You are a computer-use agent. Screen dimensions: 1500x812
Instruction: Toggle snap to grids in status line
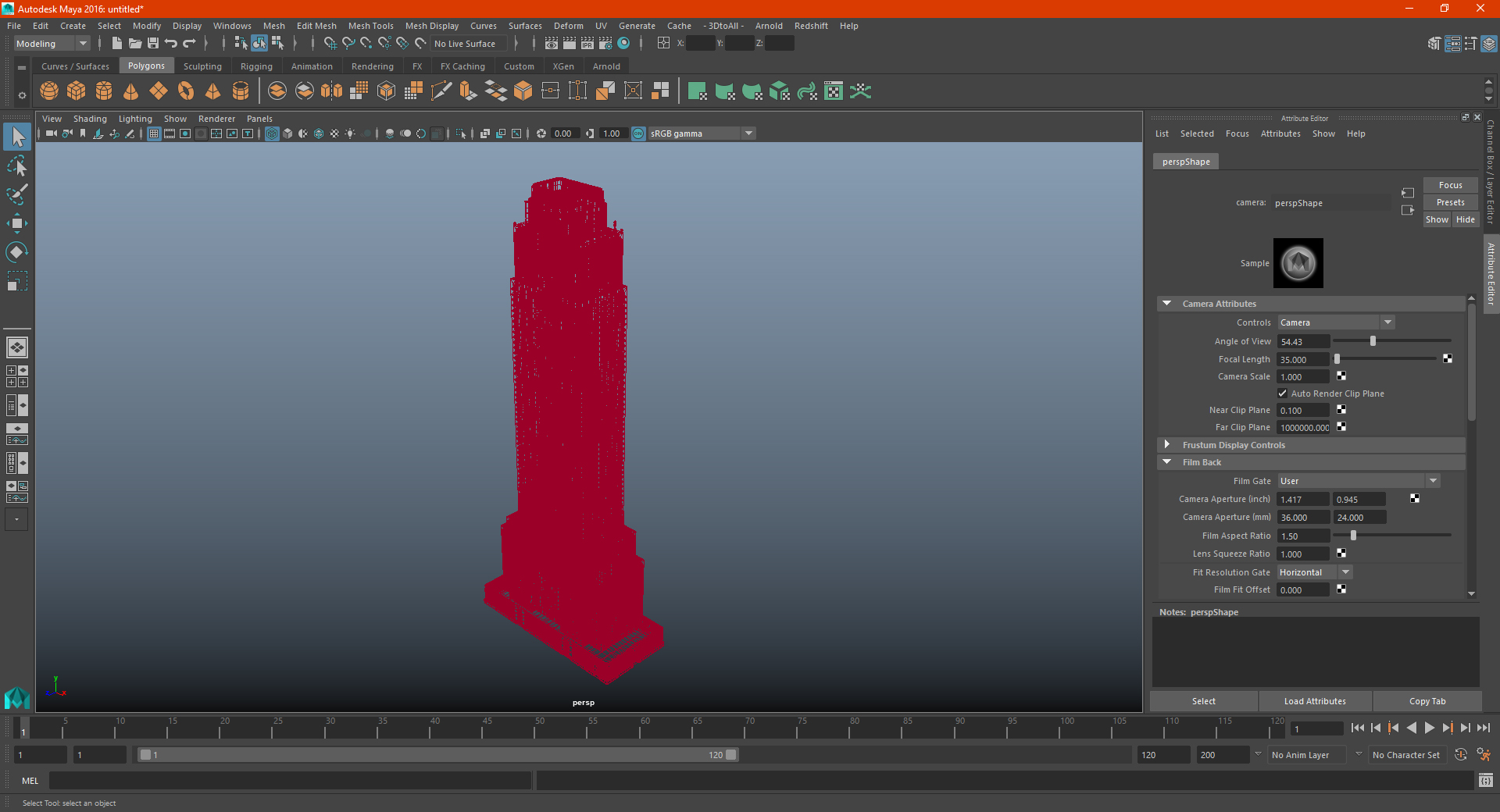tap(330, 43)
